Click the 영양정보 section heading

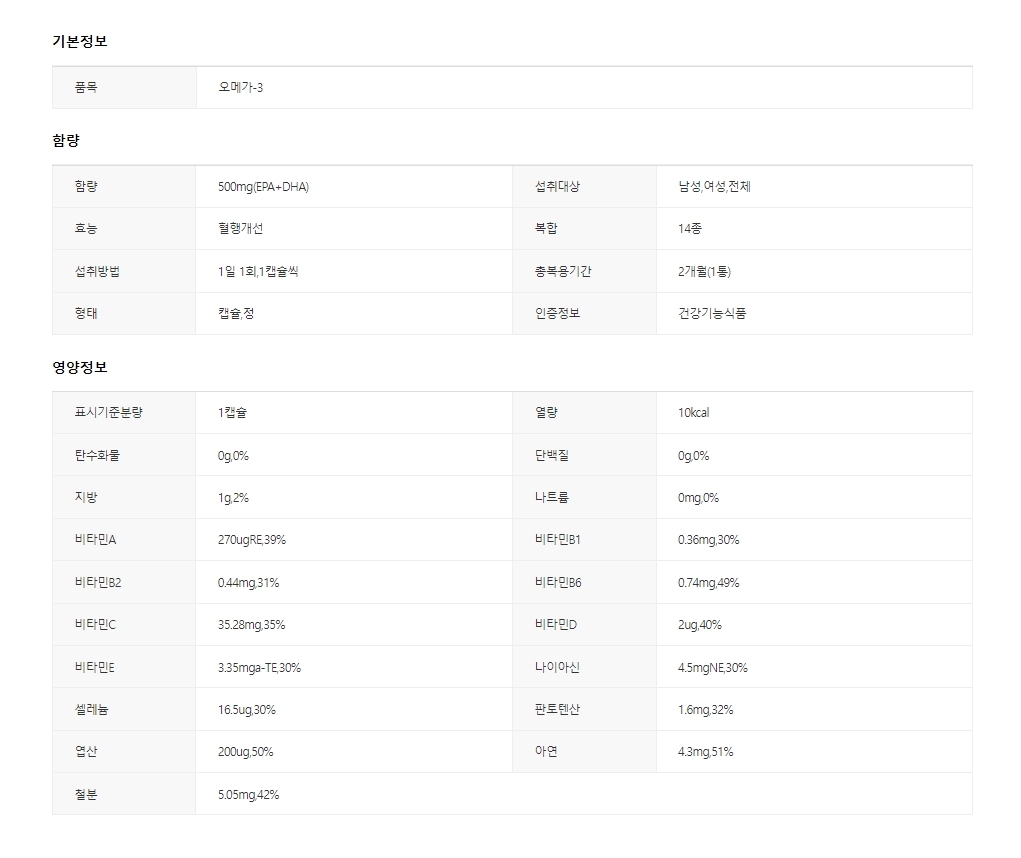[79, 367]
